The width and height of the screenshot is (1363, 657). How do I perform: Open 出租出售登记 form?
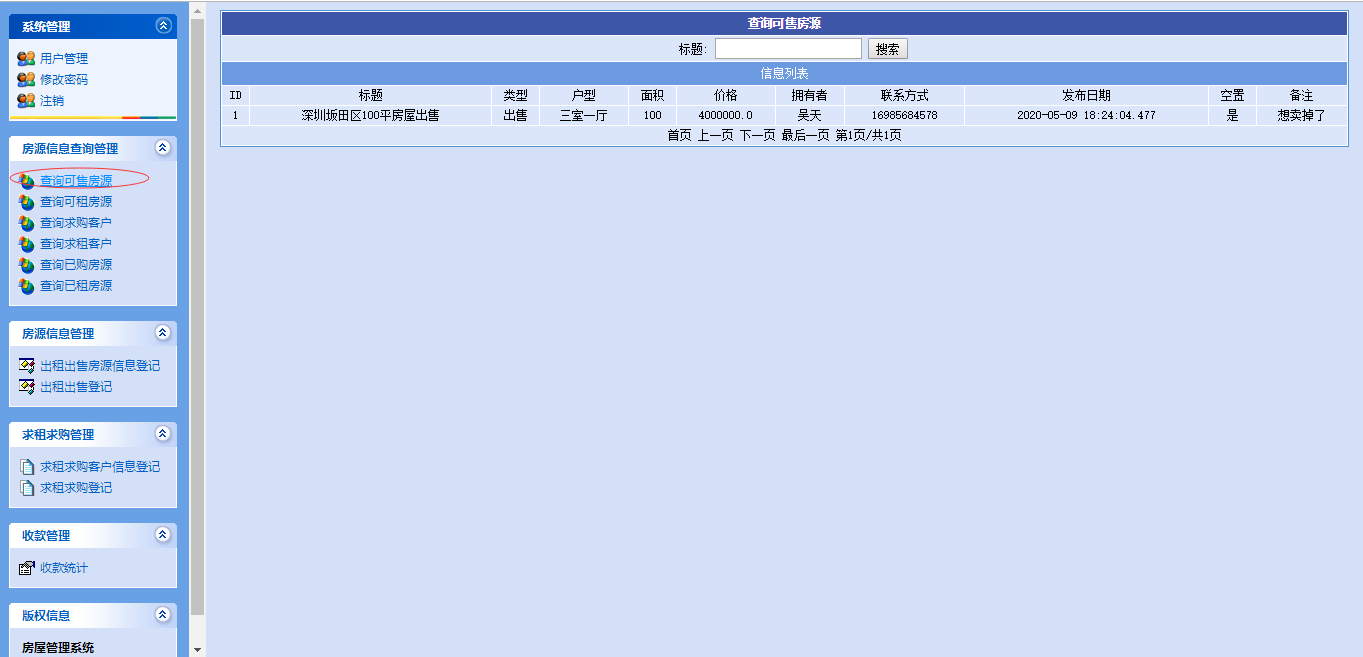(x=76, y=387)
